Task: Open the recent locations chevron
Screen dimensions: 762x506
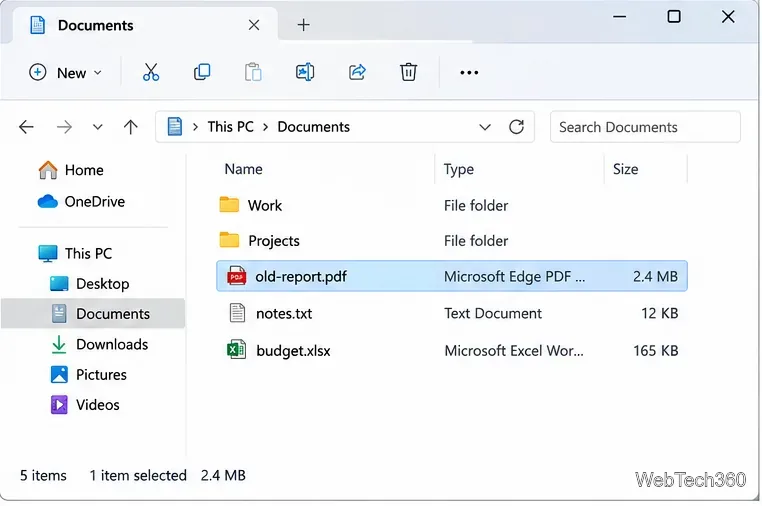Action: pyautogui.click(x=98, y=127)
